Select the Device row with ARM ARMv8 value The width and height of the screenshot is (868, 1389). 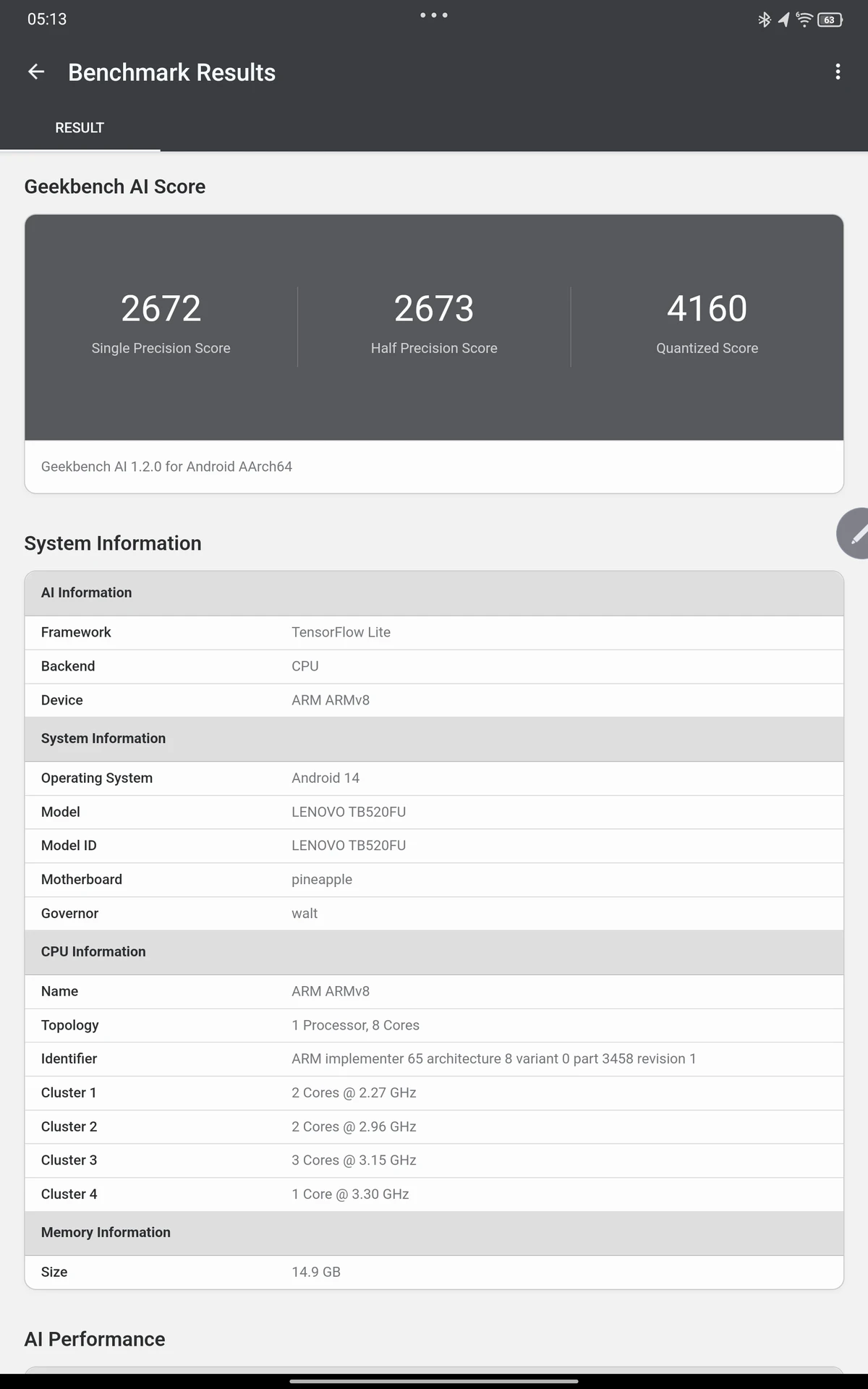(x=434, y=700)
